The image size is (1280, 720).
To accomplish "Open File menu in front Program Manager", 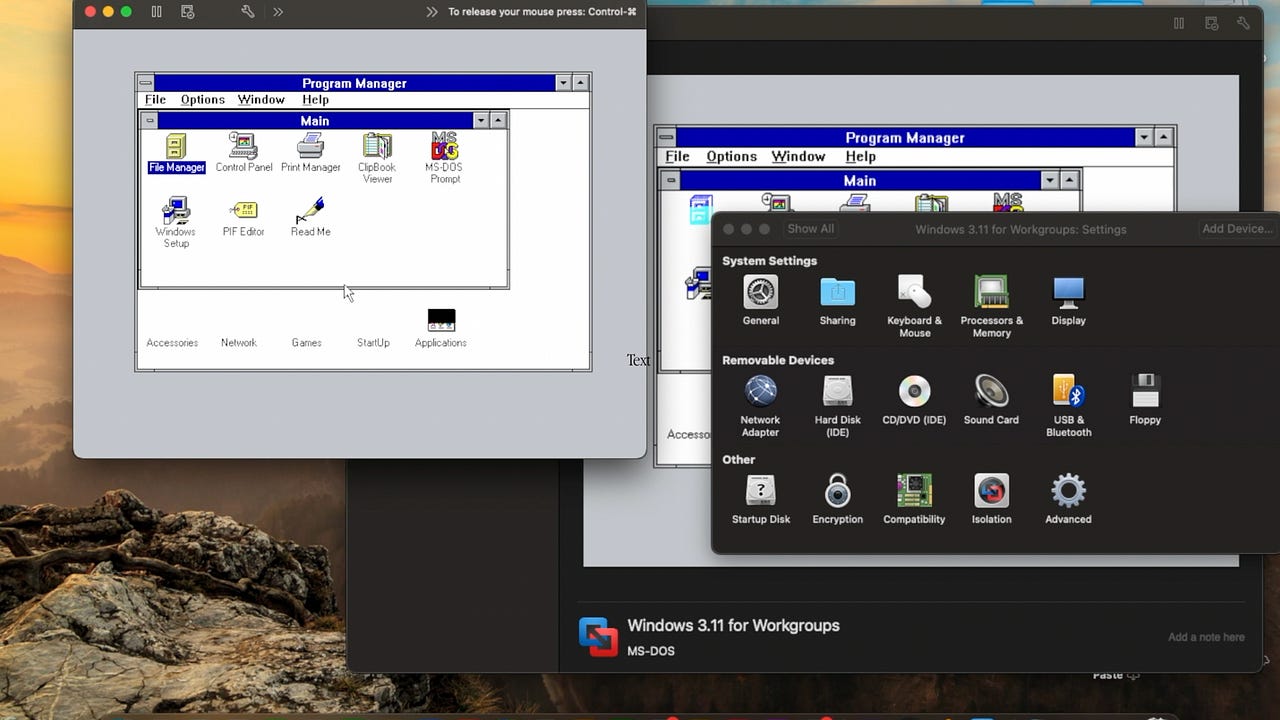I will click(x=155, y=100).
